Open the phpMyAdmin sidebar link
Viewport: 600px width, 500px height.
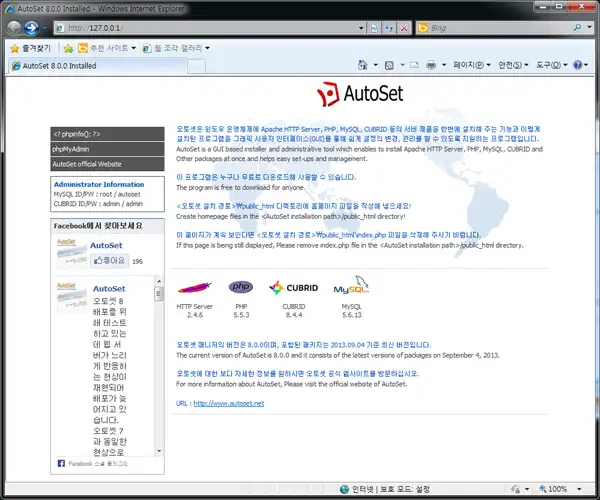(x=107, y=149)
